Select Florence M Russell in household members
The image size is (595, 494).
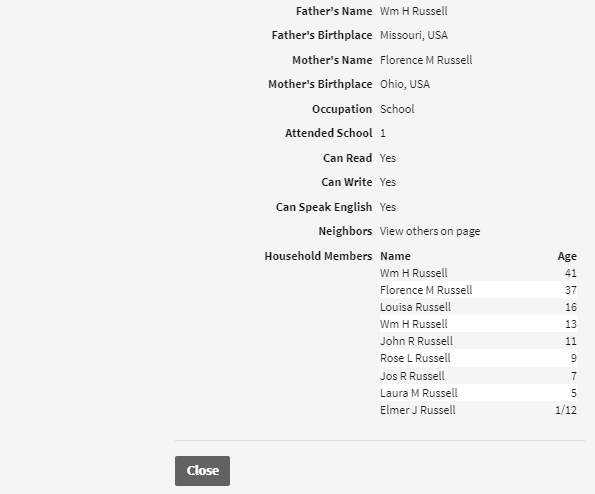426,290
